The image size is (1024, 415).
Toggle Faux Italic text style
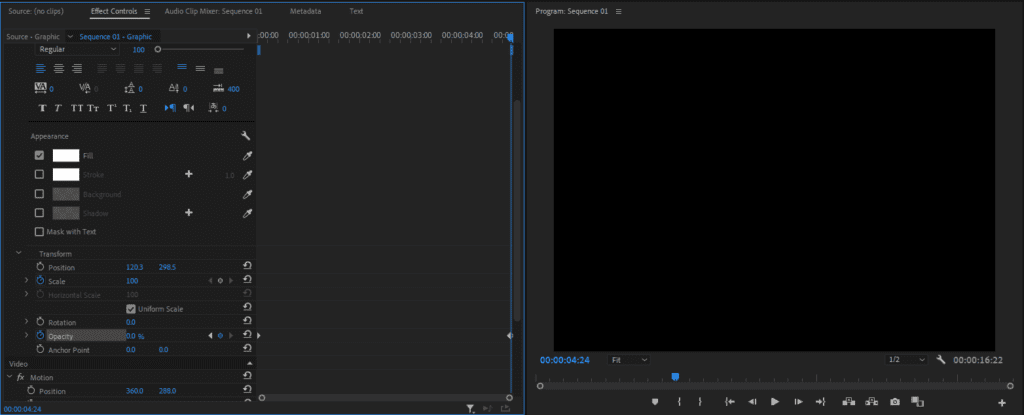[57, 108]
